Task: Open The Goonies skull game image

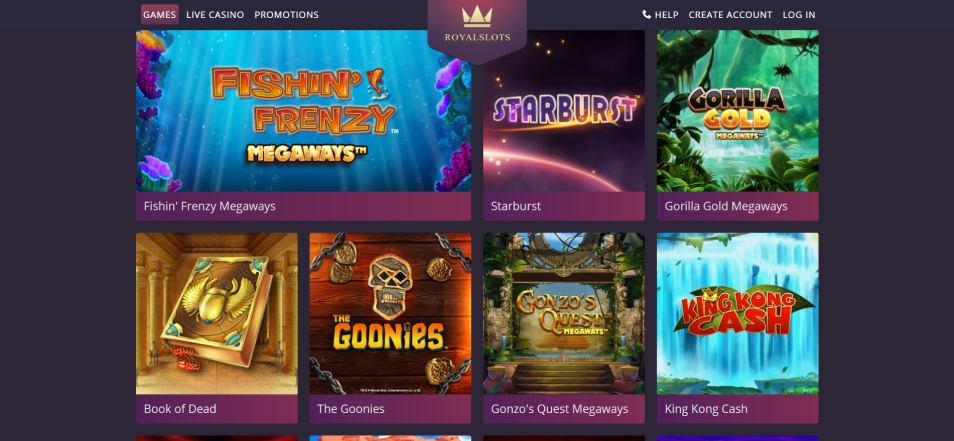Action: [390, 313]
